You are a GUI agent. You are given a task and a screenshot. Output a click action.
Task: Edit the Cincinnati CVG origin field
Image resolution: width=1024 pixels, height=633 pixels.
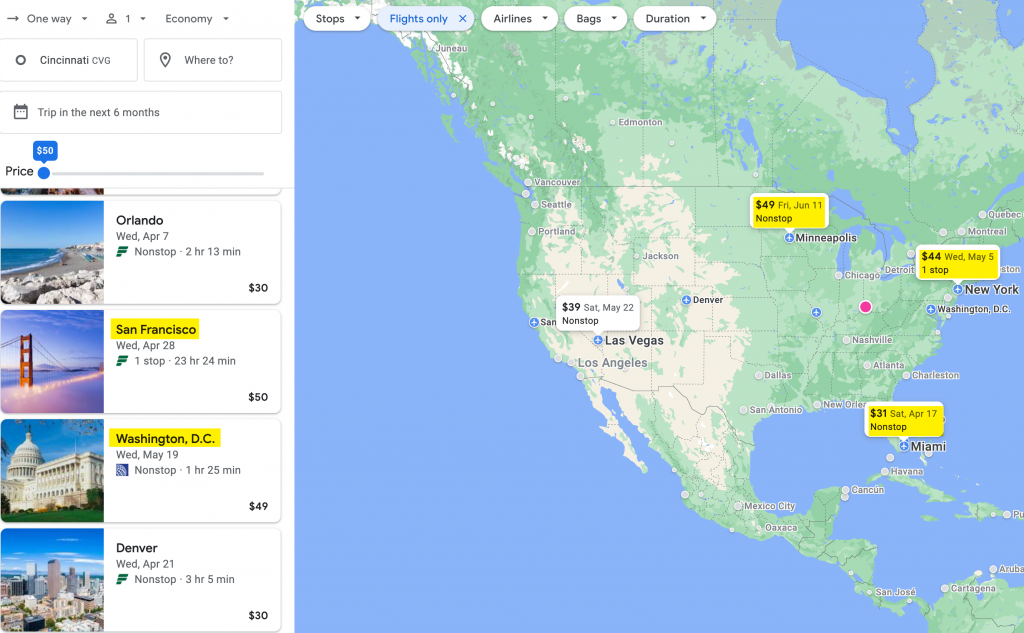pos(69,60)
